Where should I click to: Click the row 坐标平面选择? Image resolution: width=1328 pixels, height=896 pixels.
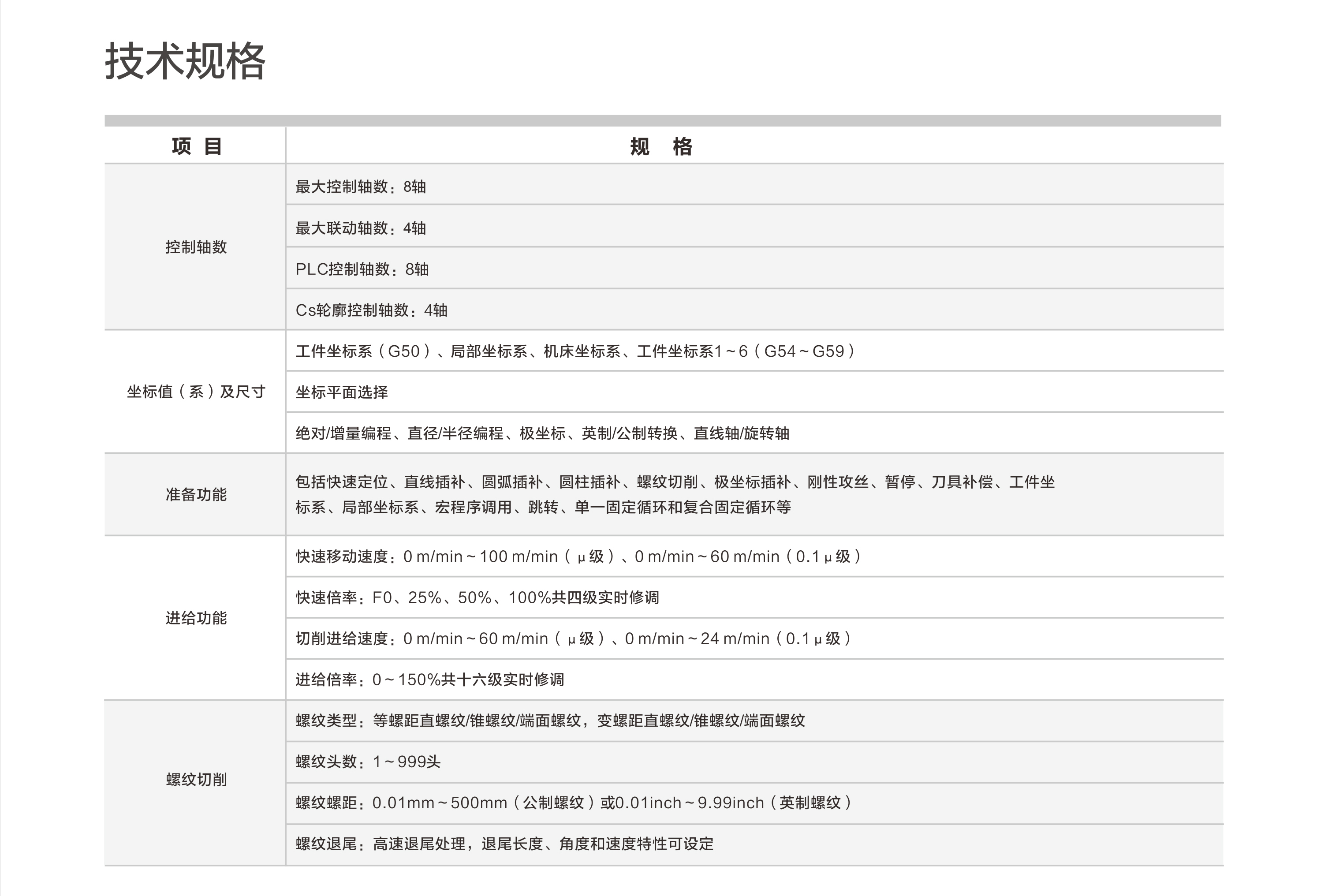tap(754, 392)
